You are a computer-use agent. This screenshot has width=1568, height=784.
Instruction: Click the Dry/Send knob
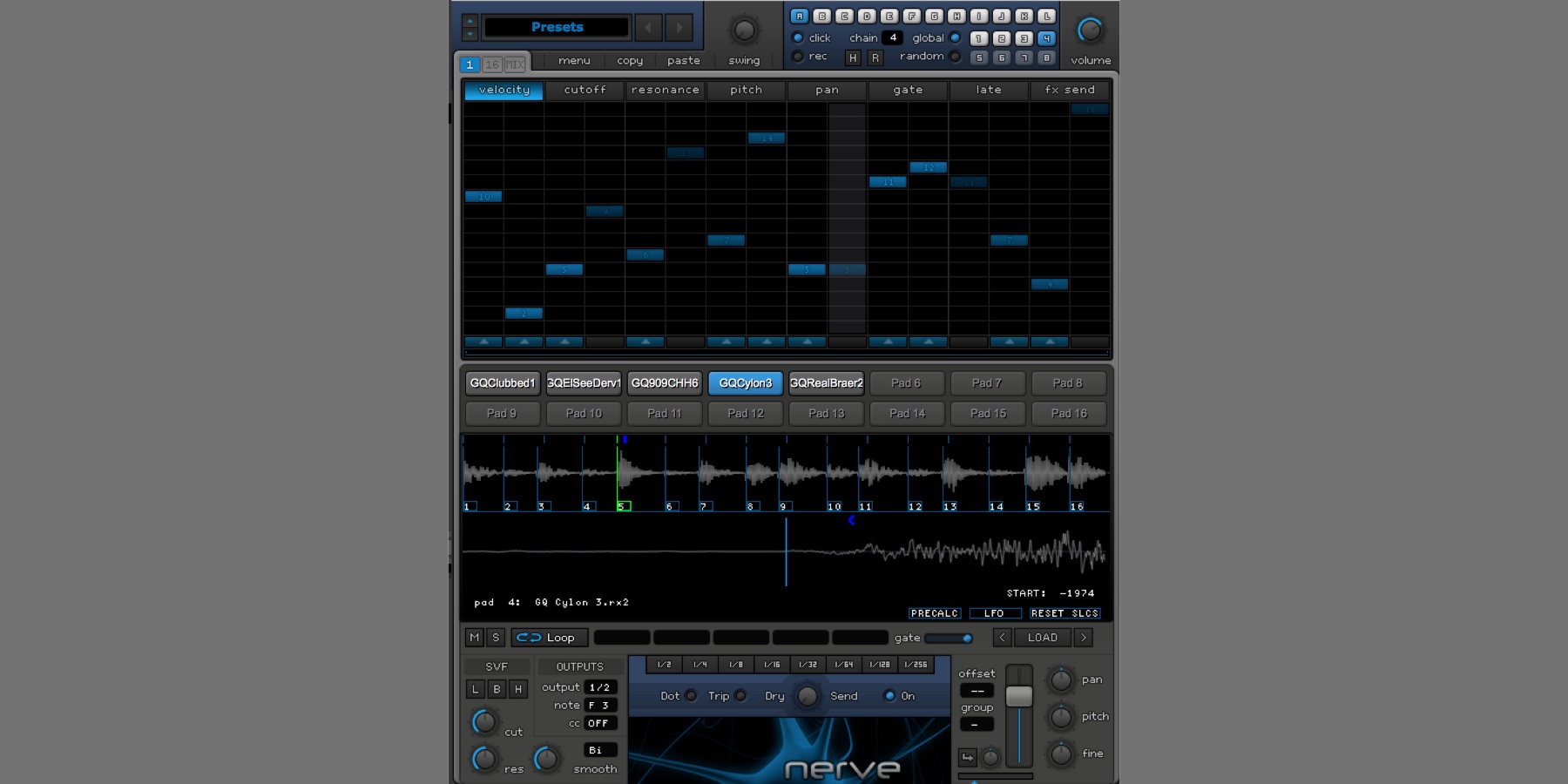click(808, 696)
